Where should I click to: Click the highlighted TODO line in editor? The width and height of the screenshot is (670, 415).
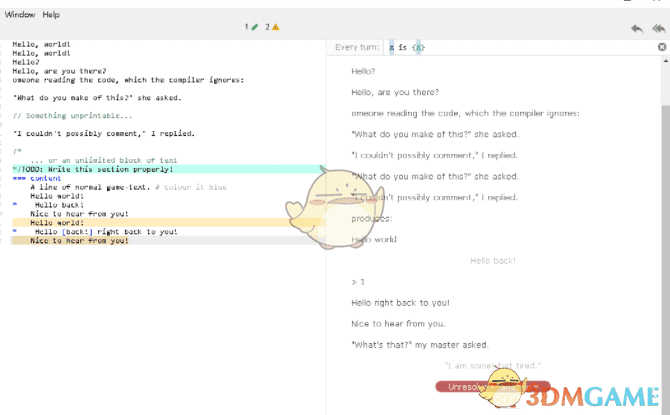tap(169, 169)
